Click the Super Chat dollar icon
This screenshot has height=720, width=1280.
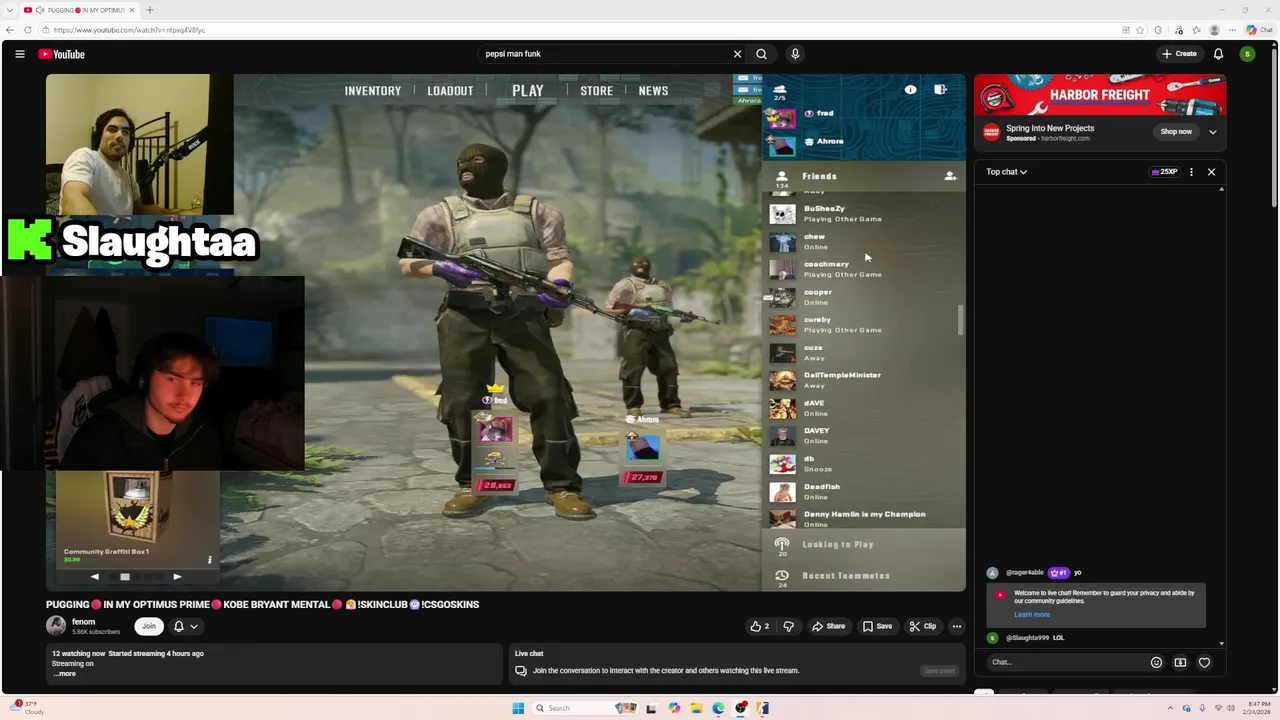pyautogui.click(x=1180, y=662)
